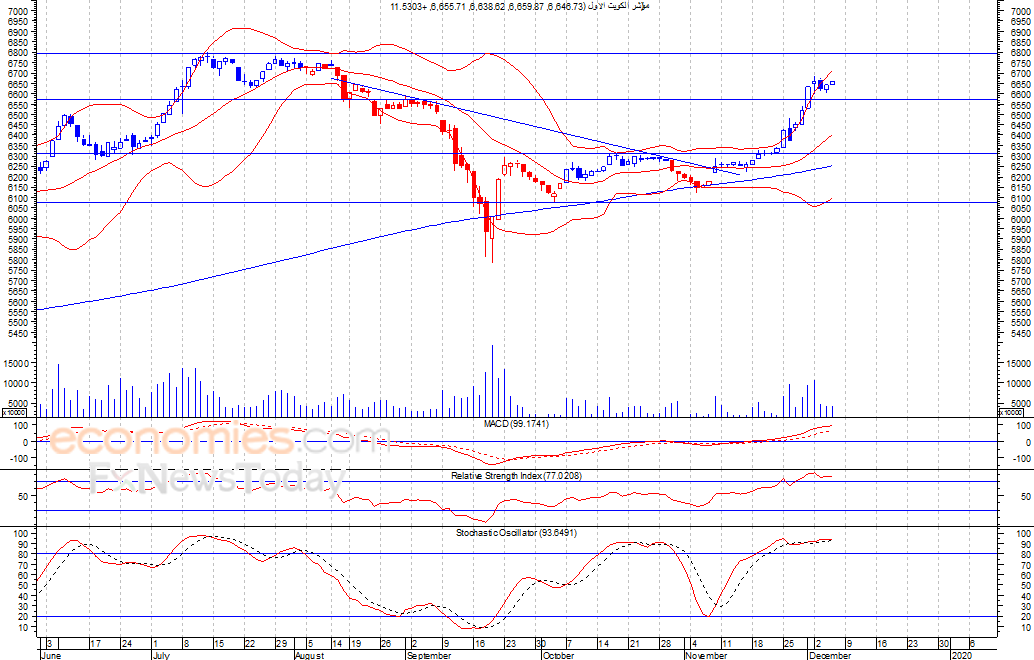The width and height of the screenshot is (1034, 660).
Task: Select the July month label
Action: [x=161, y=655]
